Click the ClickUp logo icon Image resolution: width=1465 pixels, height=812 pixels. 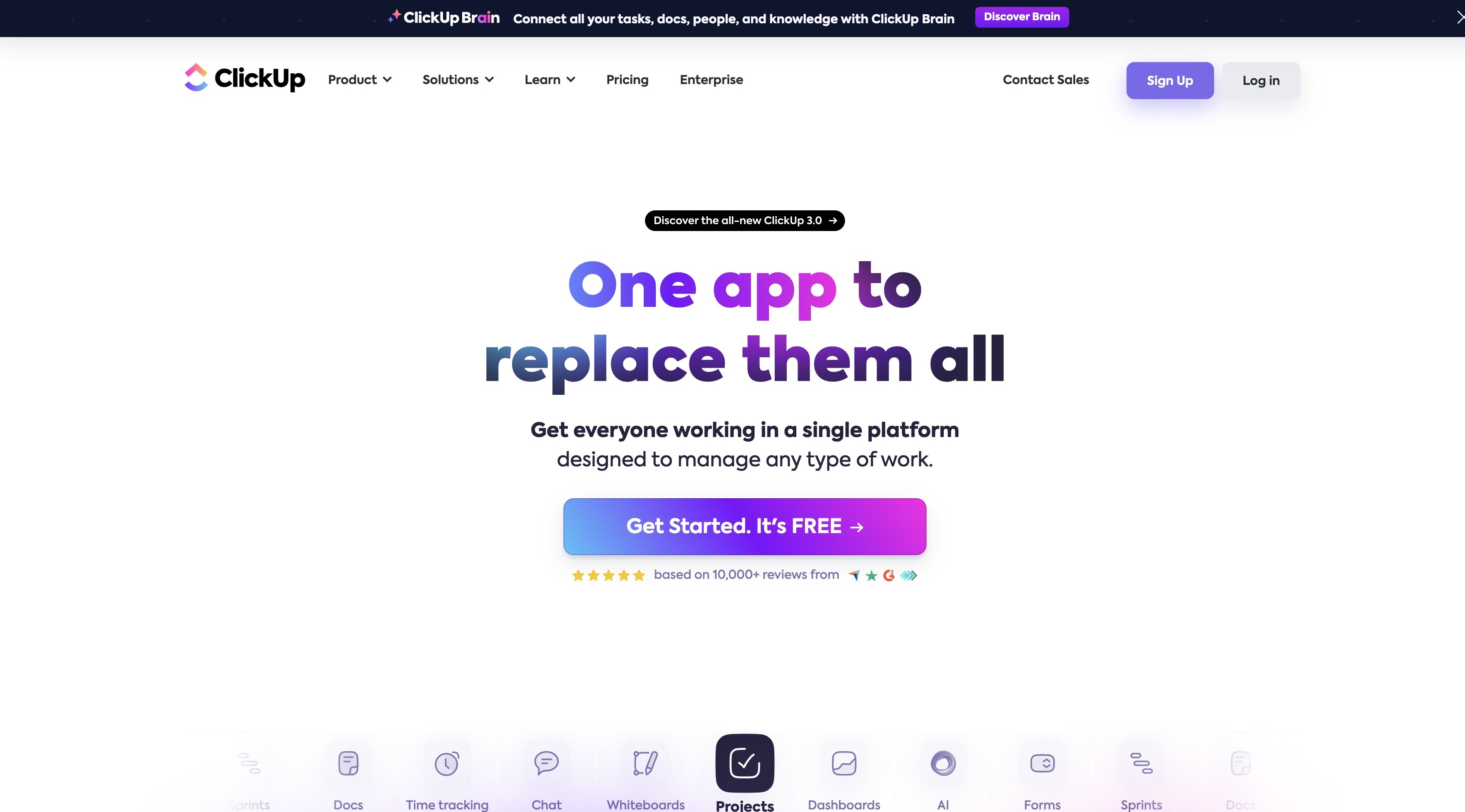(x=196, y=77)
